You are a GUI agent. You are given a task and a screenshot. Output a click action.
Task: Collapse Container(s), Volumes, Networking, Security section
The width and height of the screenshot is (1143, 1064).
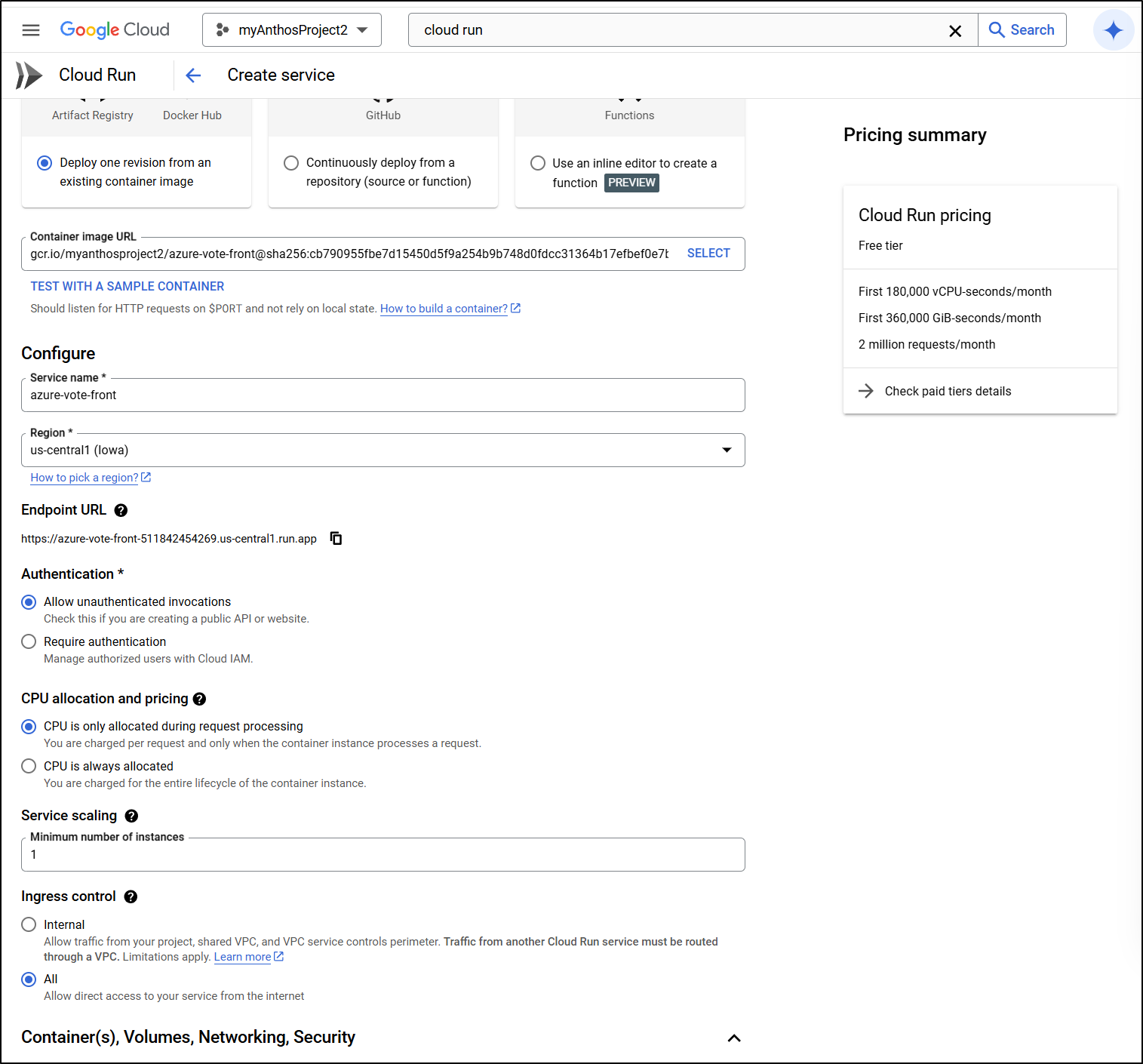(734, 1038)
